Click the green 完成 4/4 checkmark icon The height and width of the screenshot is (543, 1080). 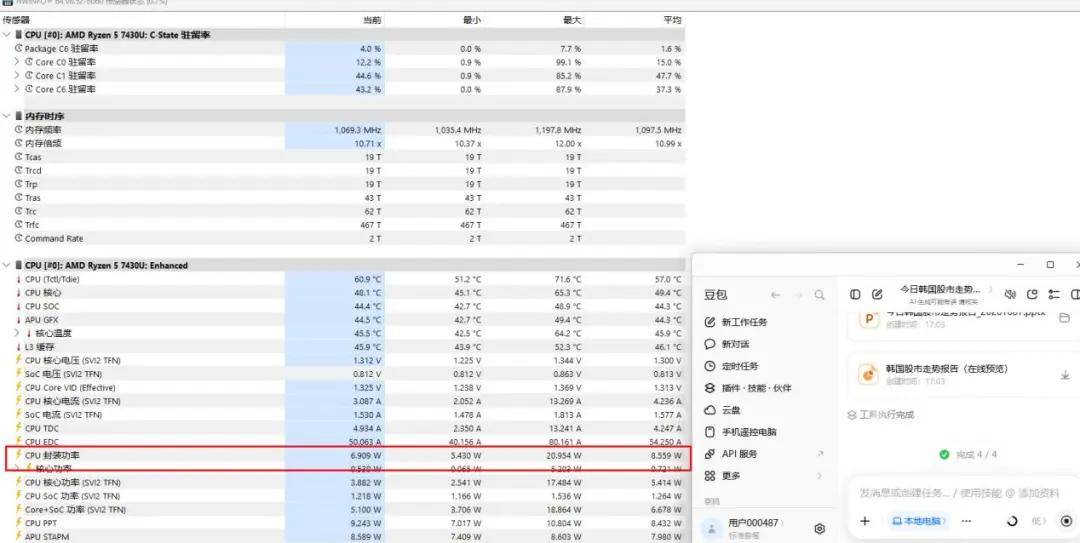(945, 455)
